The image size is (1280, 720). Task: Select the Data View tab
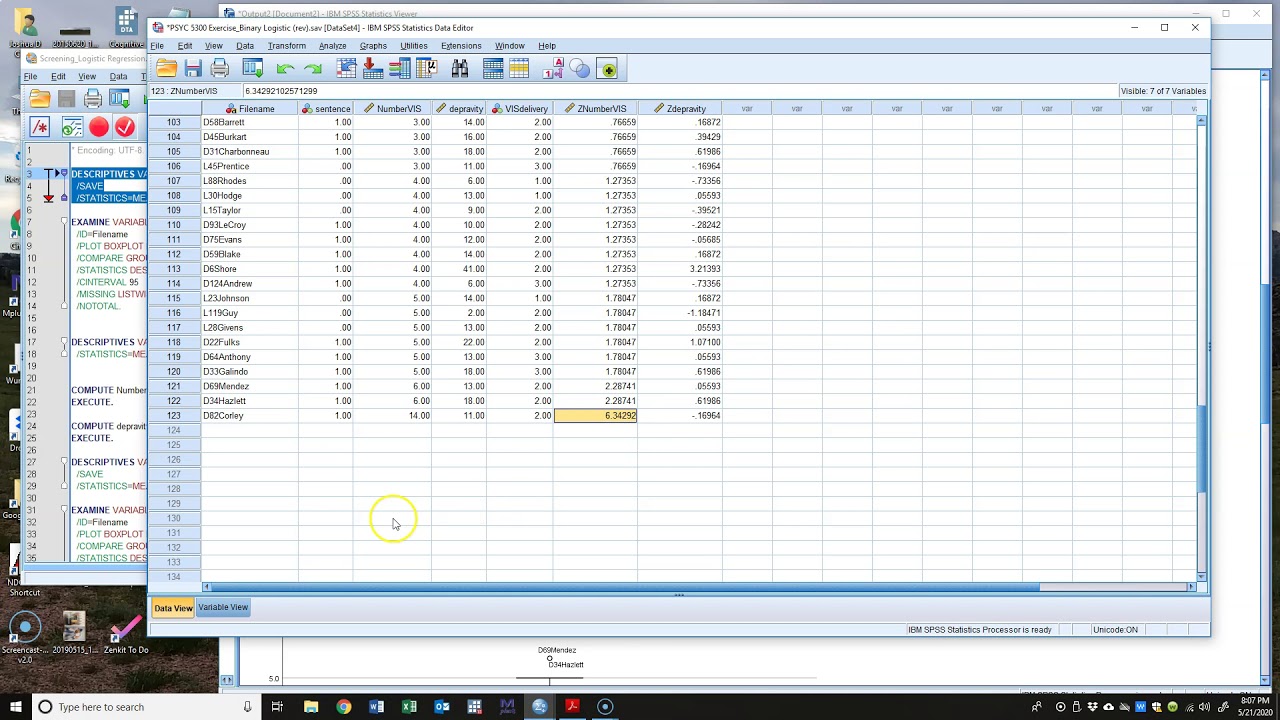coord(173,608)
